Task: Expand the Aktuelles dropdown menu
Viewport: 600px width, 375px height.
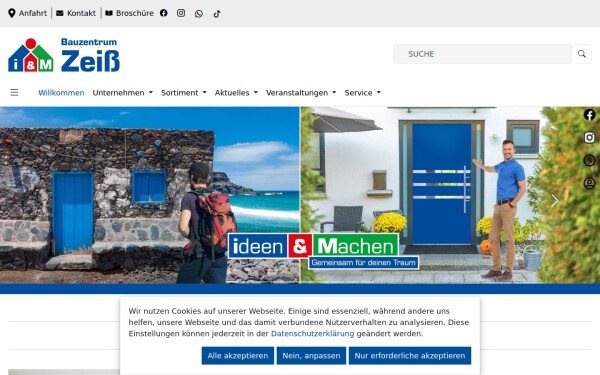Action: 236,93
